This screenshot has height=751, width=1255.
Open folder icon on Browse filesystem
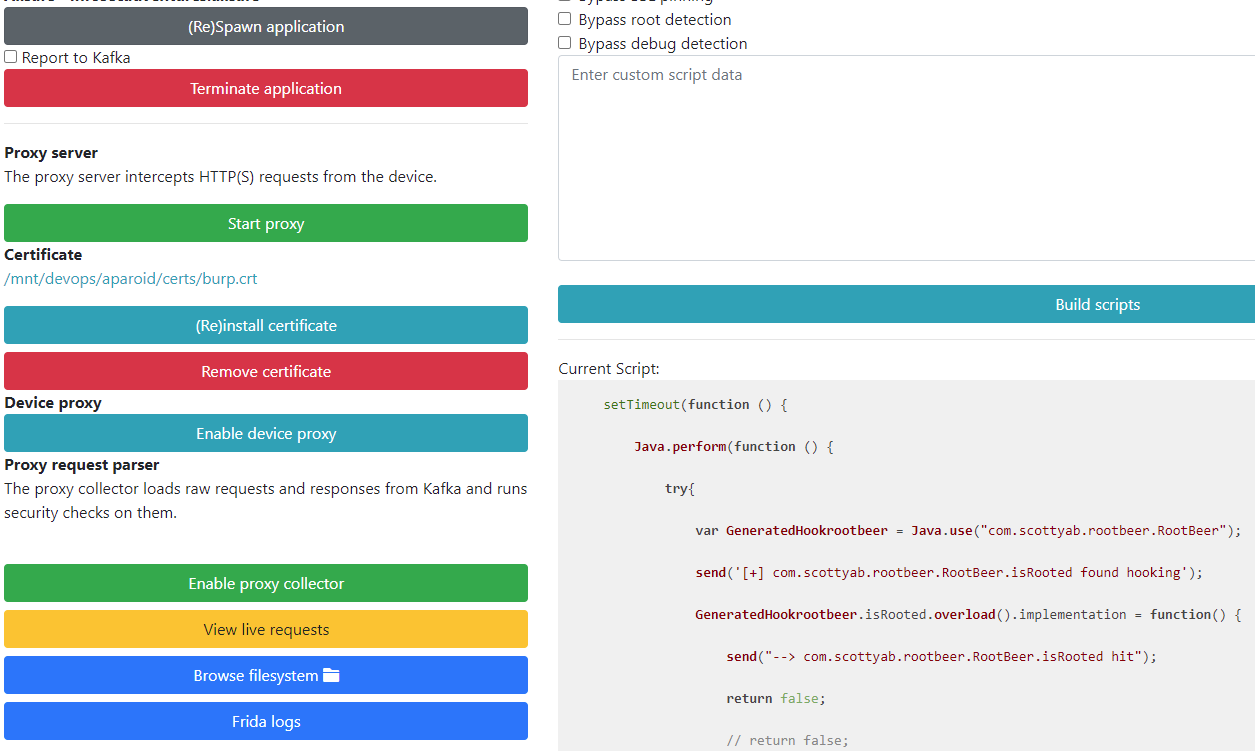click(x=331, y=676)
